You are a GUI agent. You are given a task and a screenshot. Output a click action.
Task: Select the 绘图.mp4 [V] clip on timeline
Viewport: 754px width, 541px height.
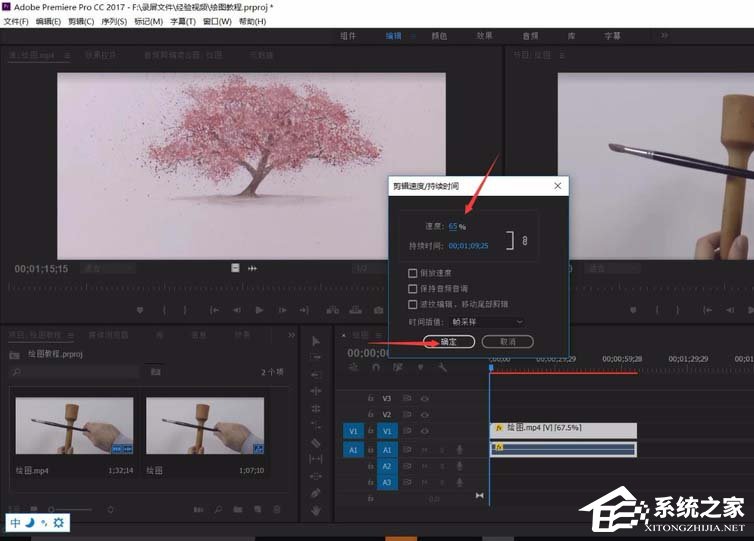pyautogui.click(x=564, y=430)
